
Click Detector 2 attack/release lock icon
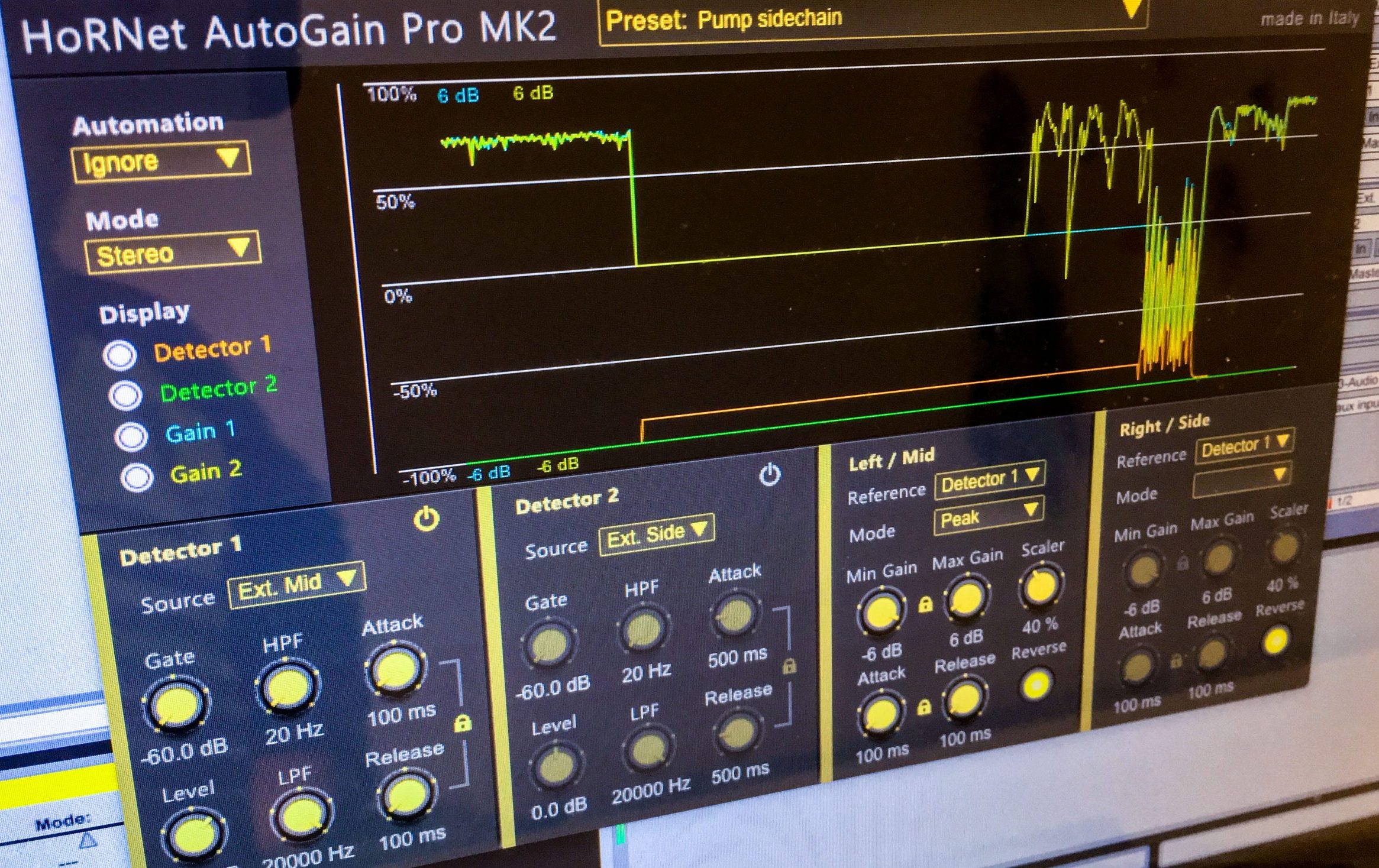point(789,666)
